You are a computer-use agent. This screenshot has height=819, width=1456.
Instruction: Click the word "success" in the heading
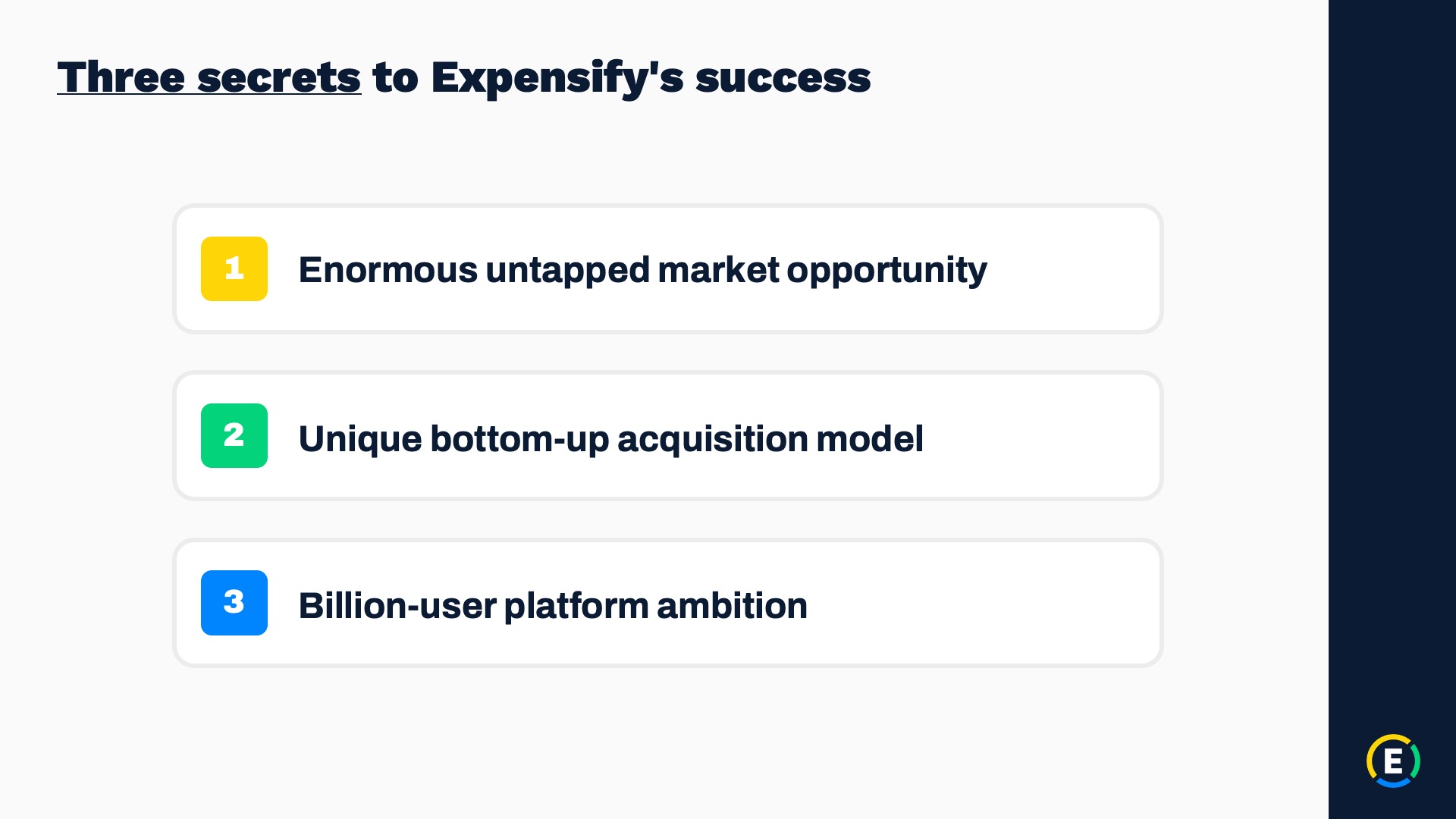point(783,78)
